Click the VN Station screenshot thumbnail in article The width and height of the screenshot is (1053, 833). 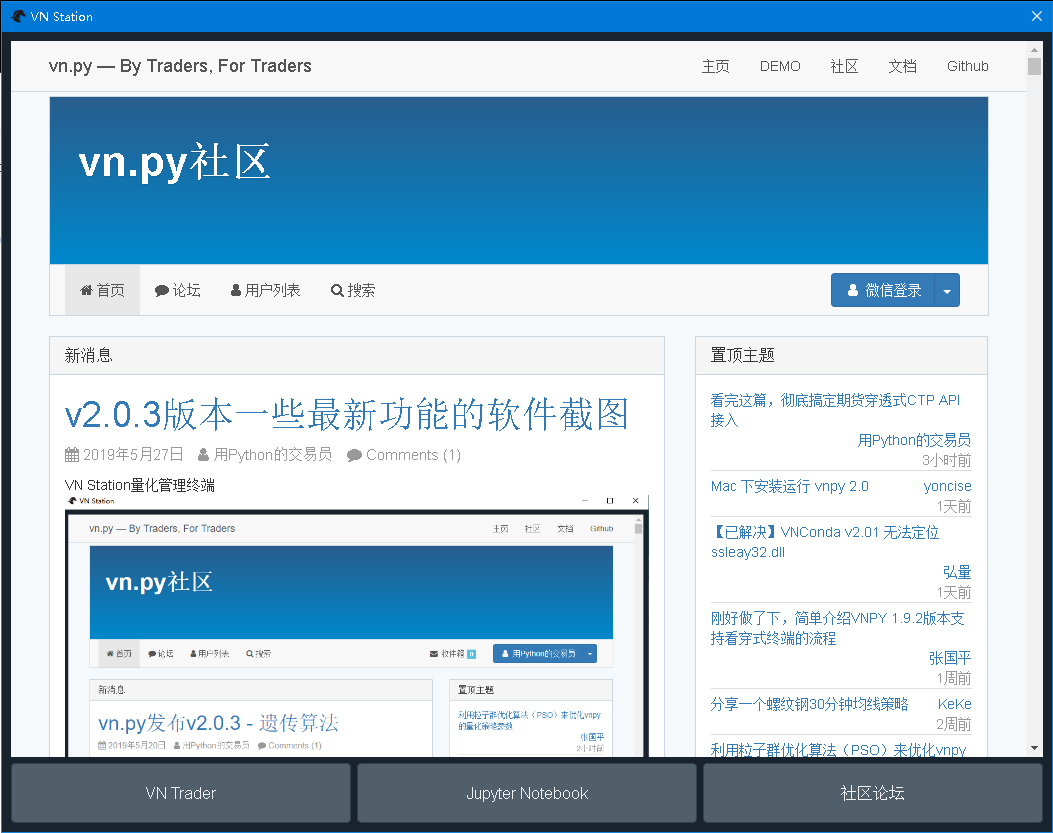pos(356,626)
